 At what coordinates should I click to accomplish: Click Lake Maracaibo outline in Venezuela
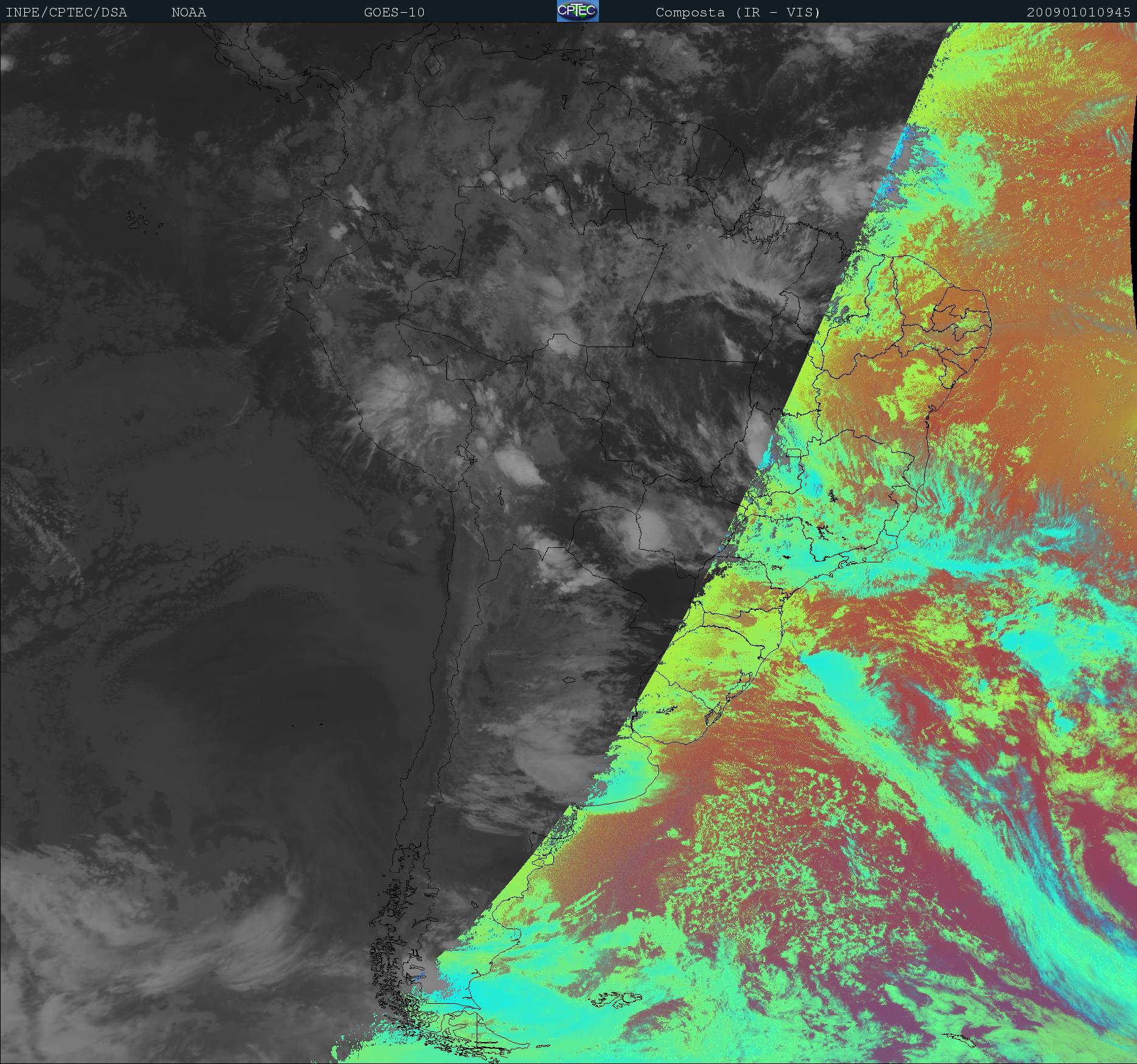click(432, 64)
